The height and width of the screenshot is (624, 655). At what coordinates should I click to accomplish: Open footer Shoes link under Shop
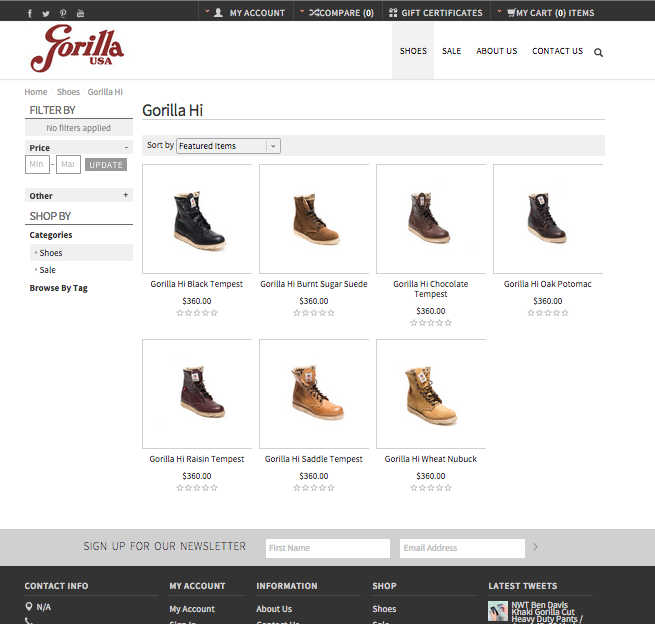point(384,609)
